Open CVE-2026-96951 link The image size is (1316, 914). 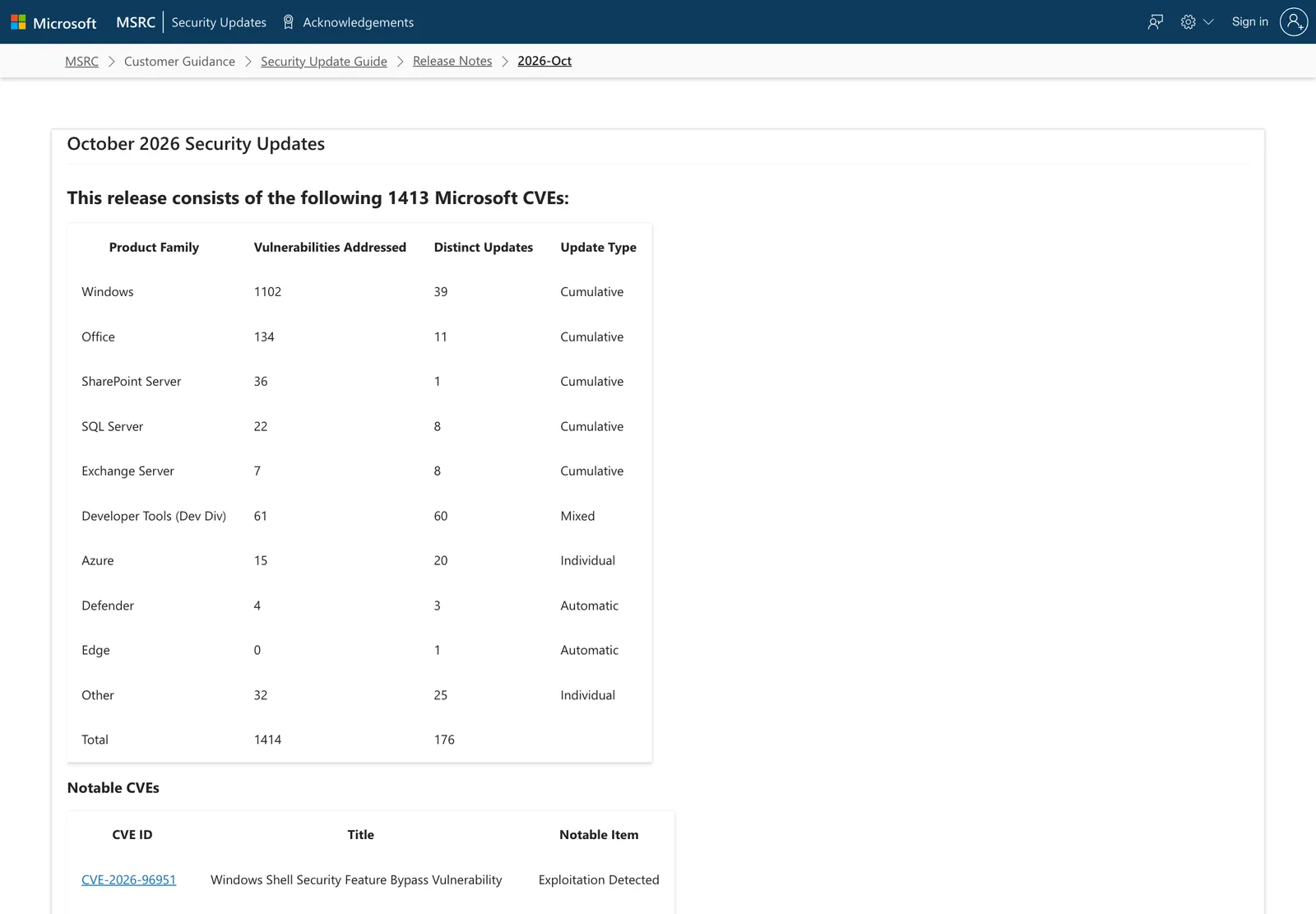(x=128, y=879)
